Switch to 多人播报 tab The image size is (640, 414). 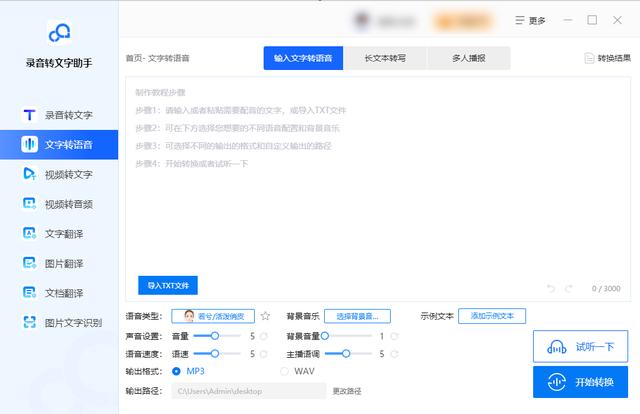point(469,58)
